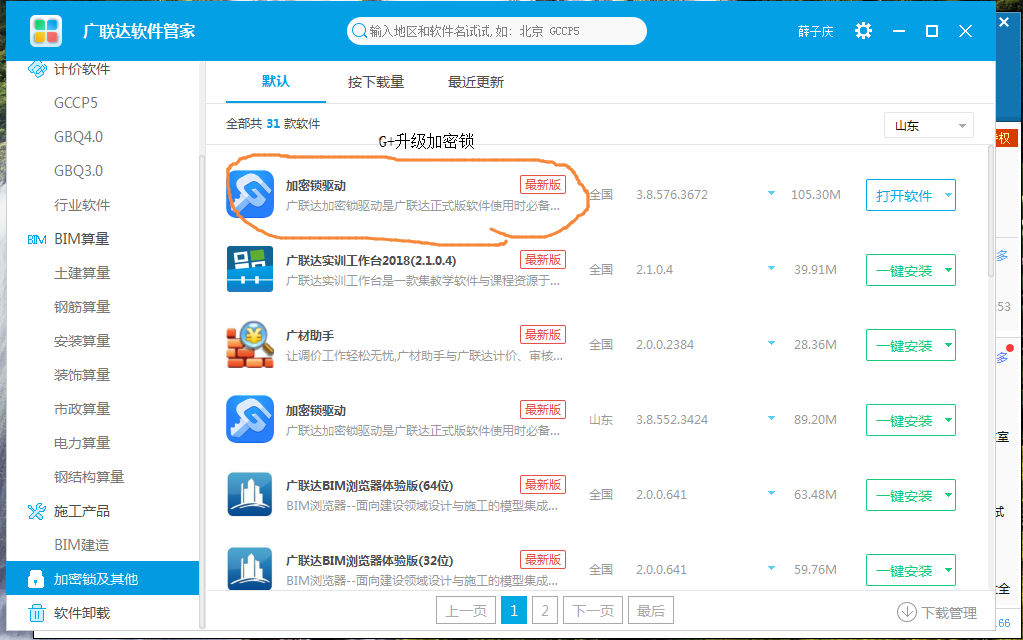Image resolution: width=1023 pixels, height=640 pixels.
Task: Expand version list for 2.0.0.2384
Action: pos(771,343)
